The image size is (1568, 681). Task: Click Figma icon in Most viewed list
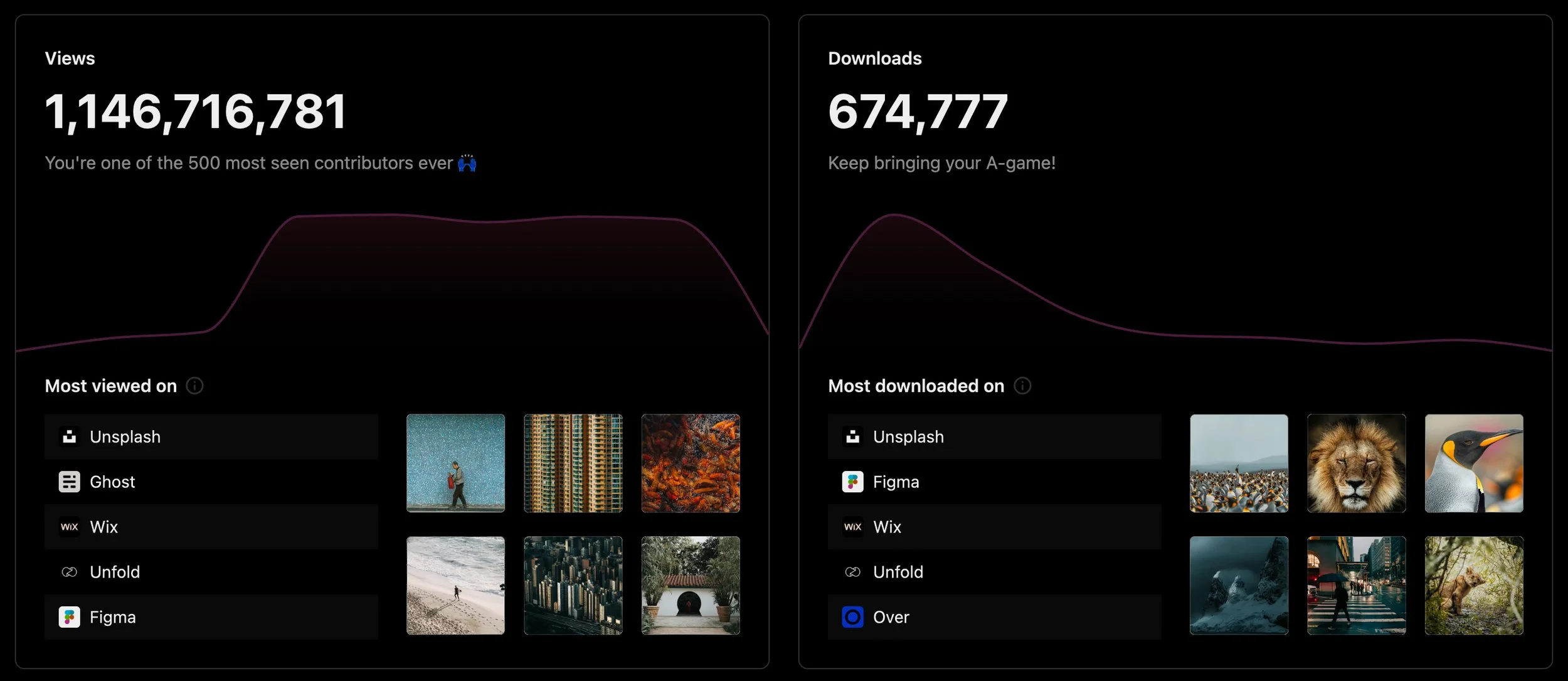[x=69, y=617]
